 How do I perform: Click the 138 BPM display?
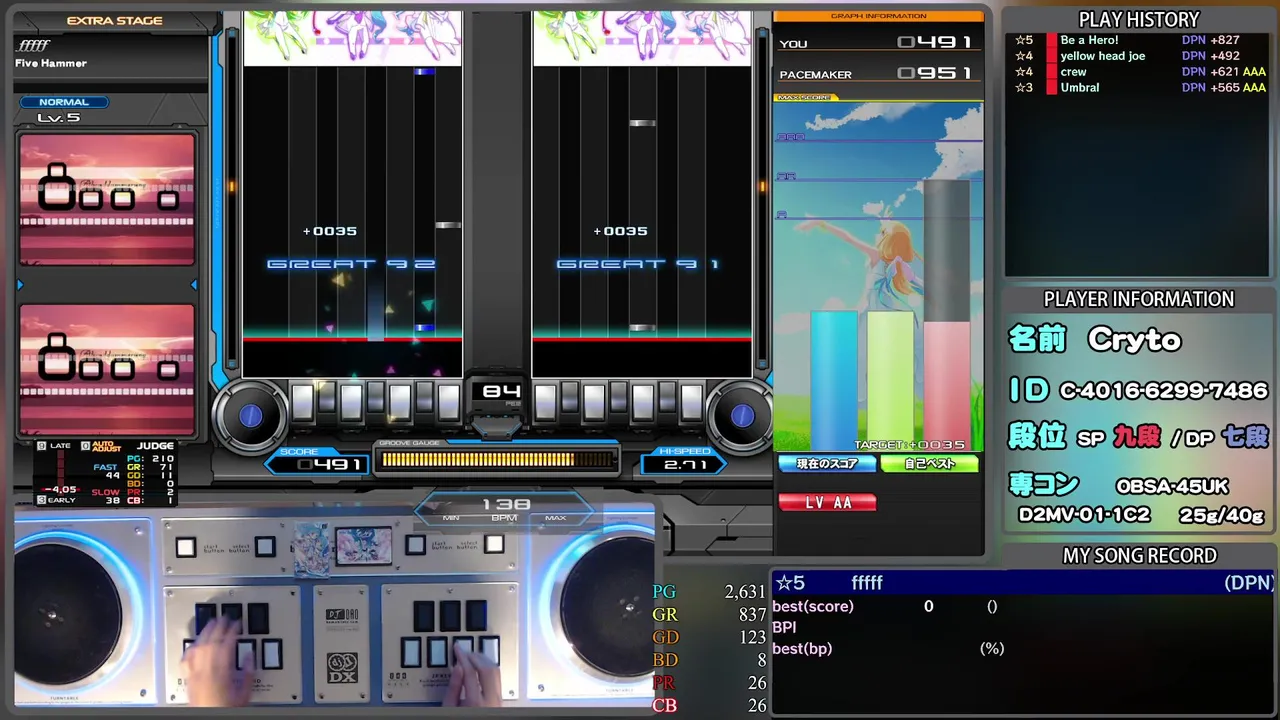505,510
